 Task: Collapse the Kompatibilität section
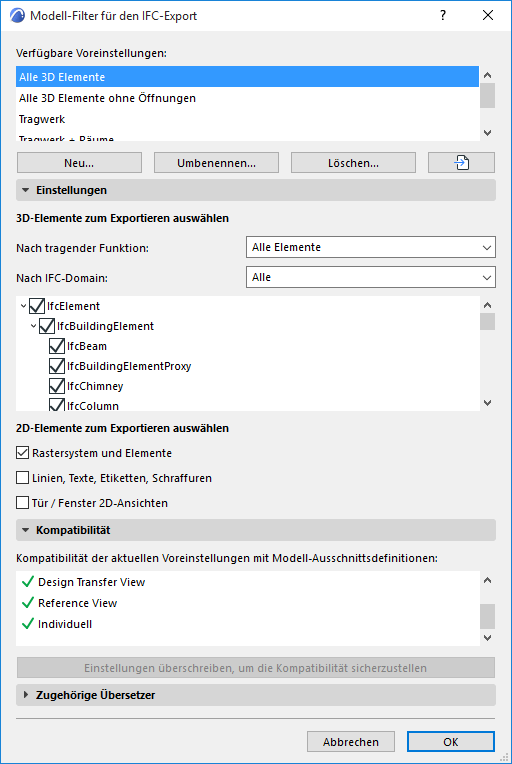click(x=256, y=530)
